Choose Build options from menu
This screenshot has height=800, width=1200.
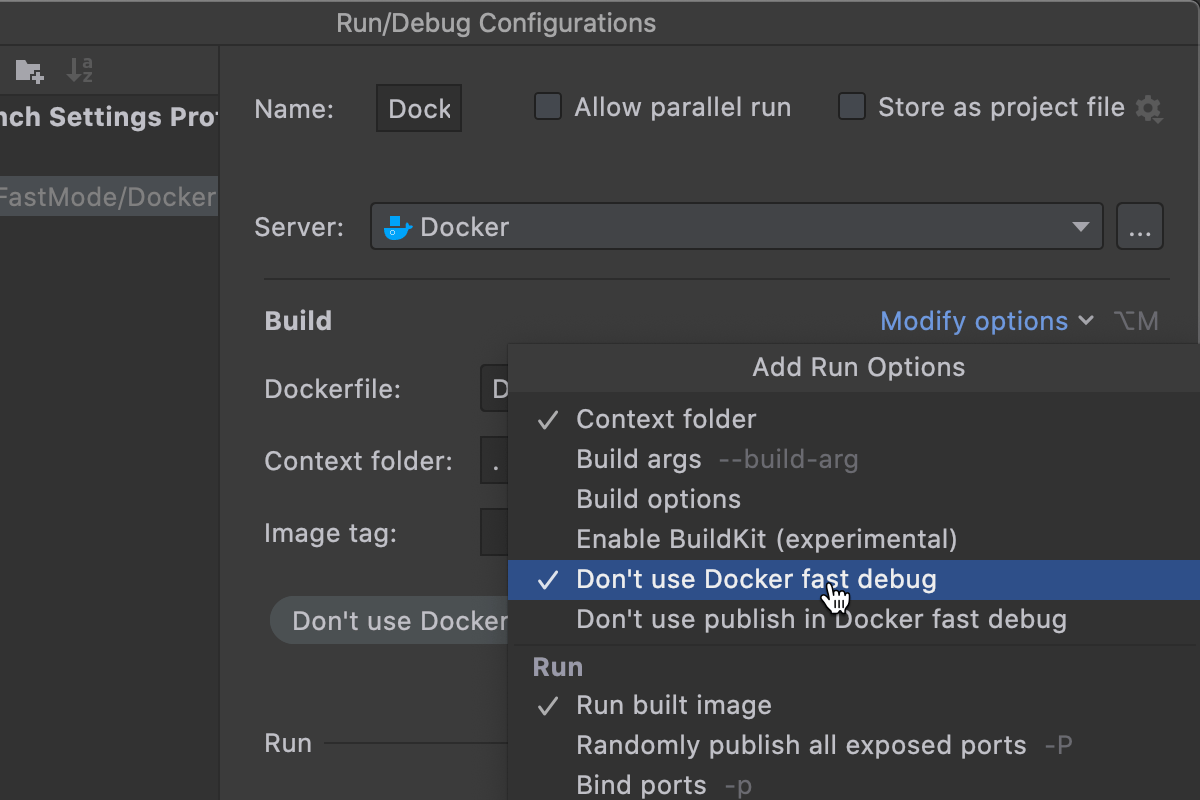click(x=658, y=499)
